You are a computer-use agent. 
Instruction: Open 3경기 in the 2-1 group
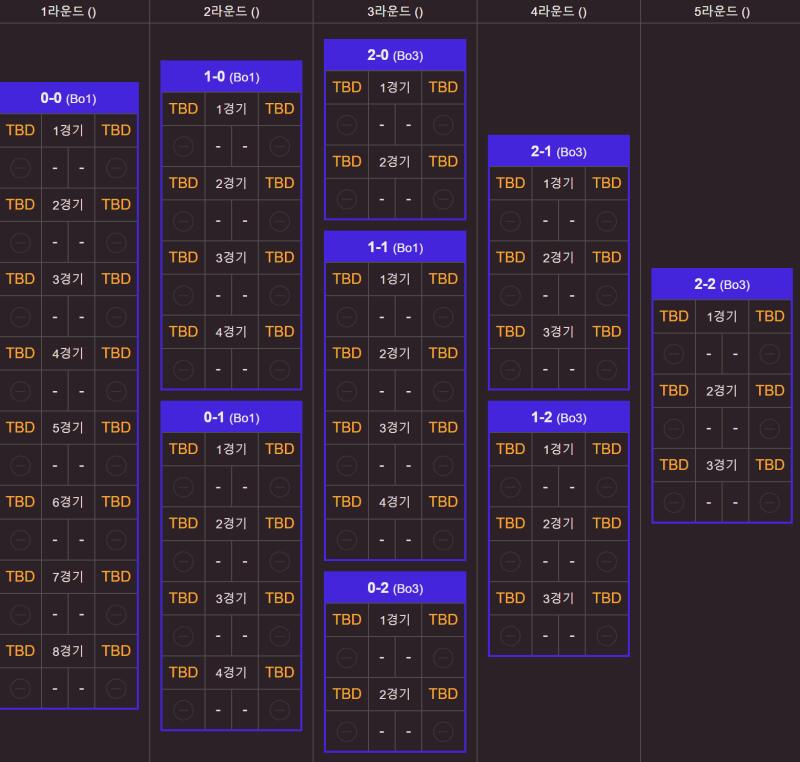558,332
